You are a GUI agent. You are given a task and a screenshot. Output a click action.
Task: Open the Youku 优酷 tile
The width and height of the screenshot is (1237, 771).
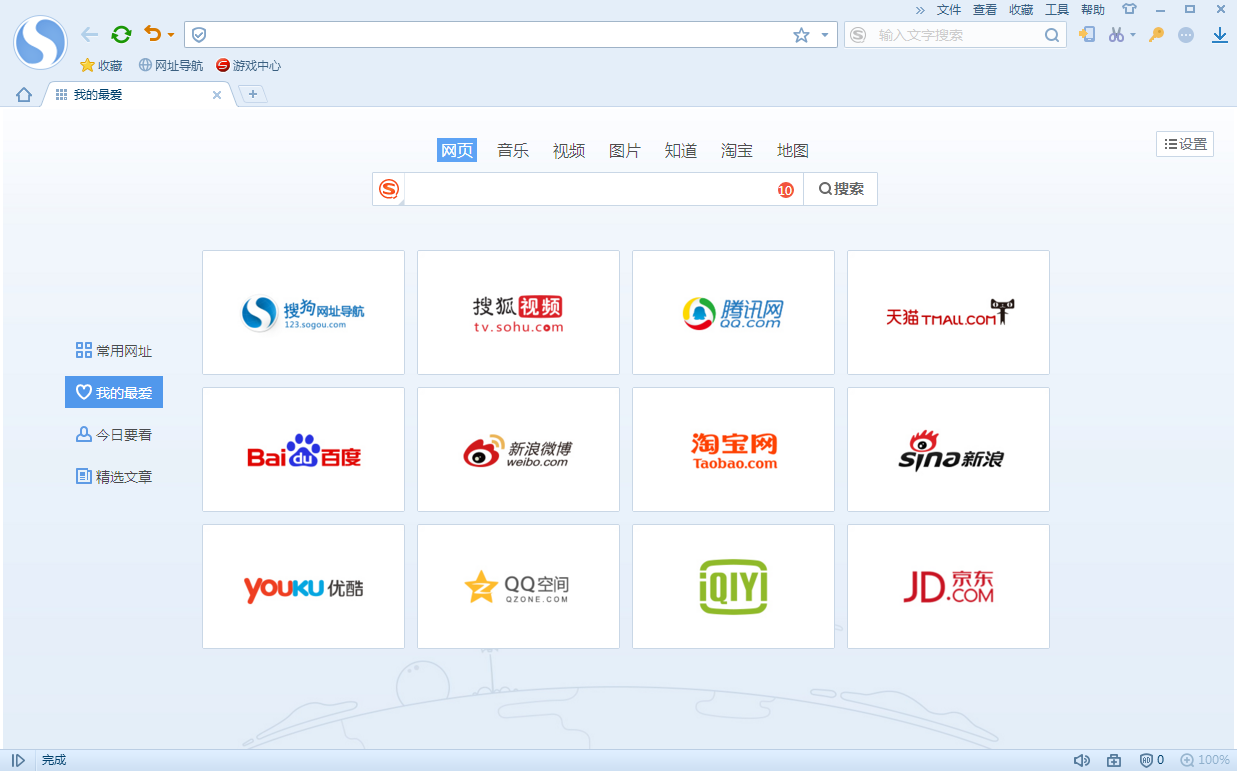pyautogui.click(x=303, y=586)
